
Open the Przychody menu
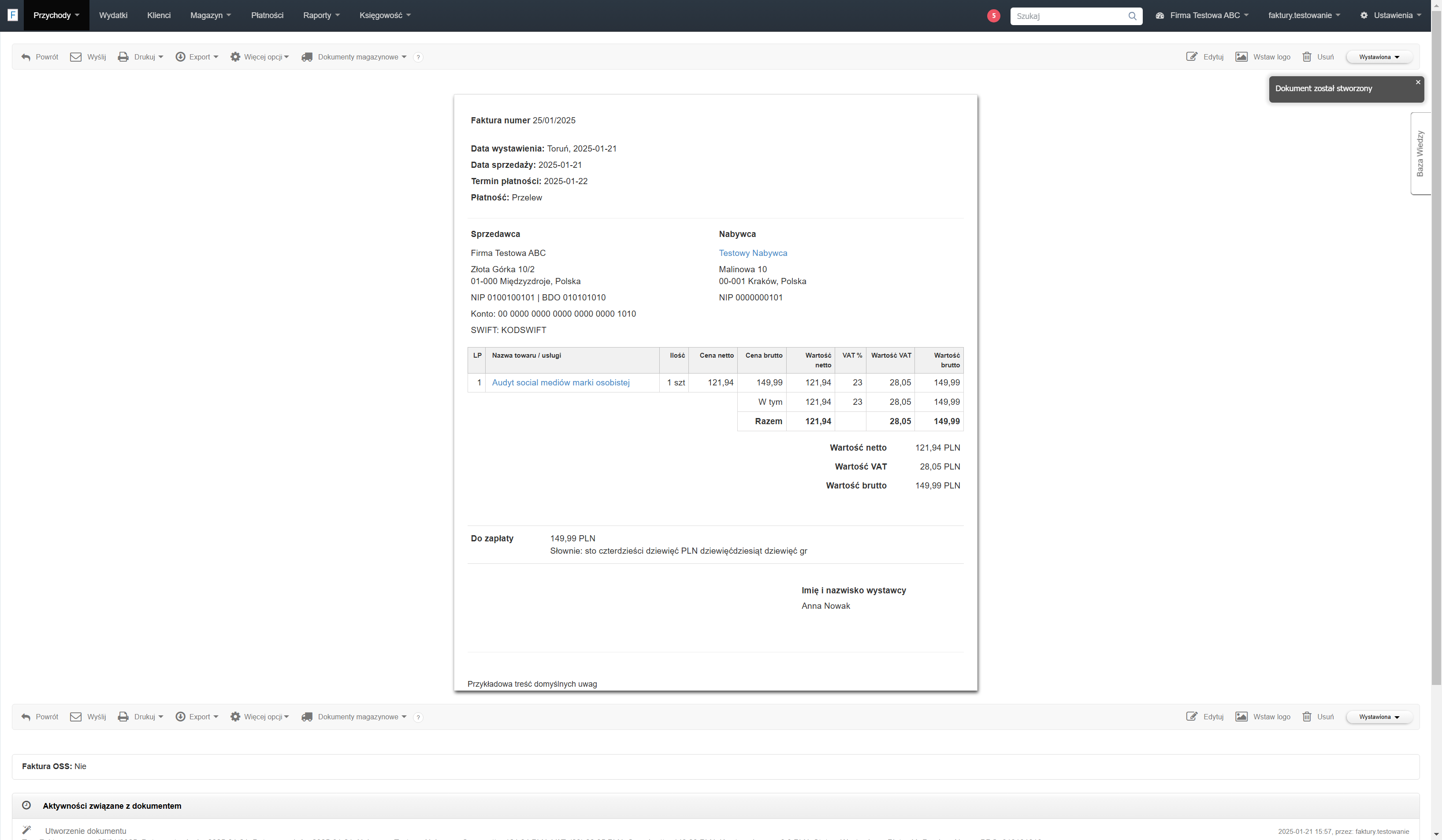[56, 15]
